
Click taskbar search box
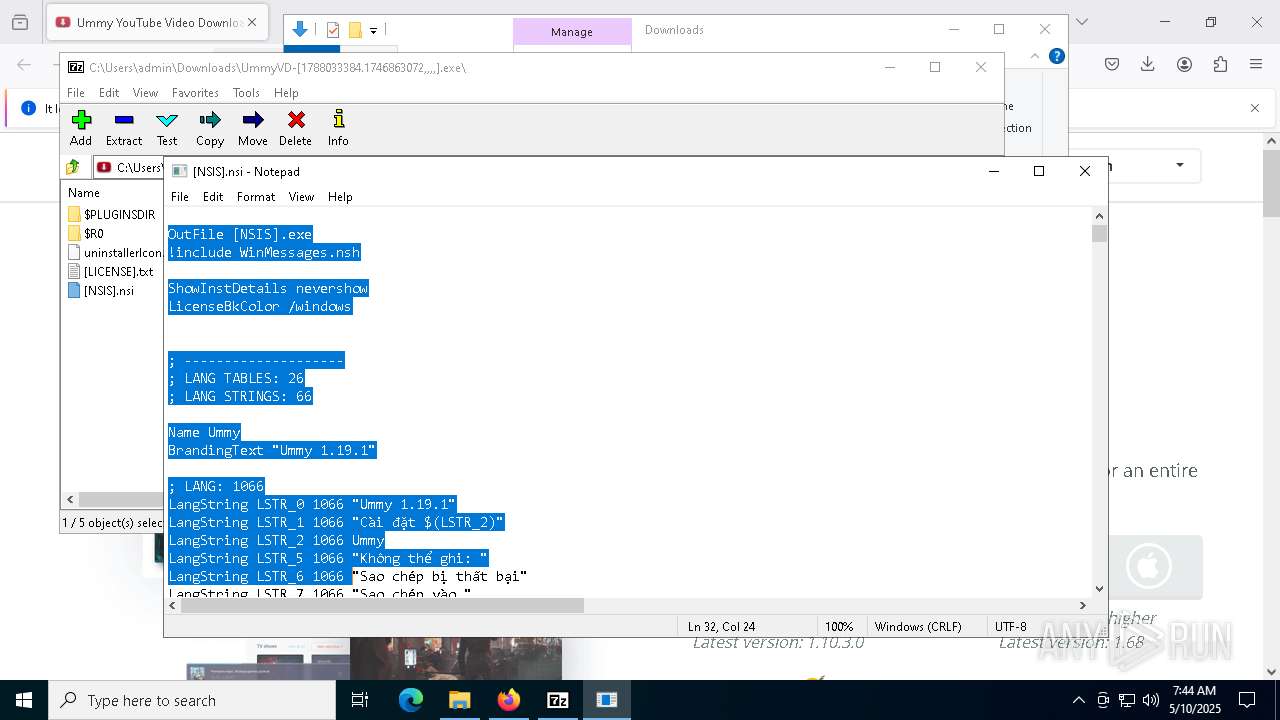click(x=192, y=700)
